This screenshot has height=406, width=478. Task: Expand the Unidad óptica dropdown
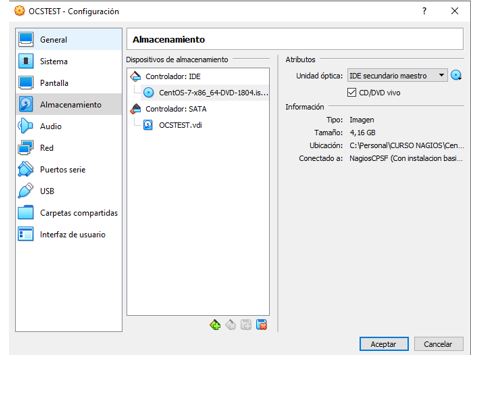point(397,76)
